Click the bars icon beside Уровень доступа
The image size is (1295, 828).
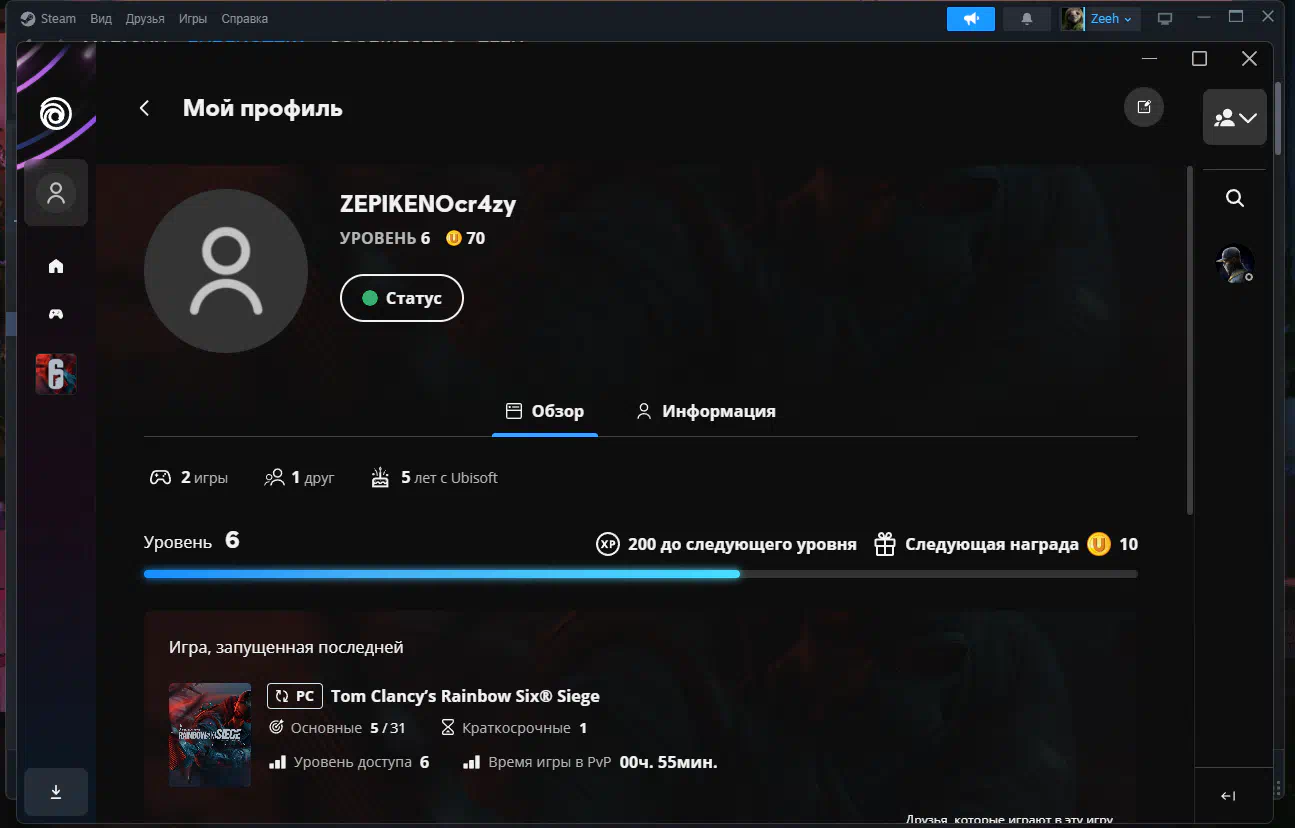(x=277, y=762)
